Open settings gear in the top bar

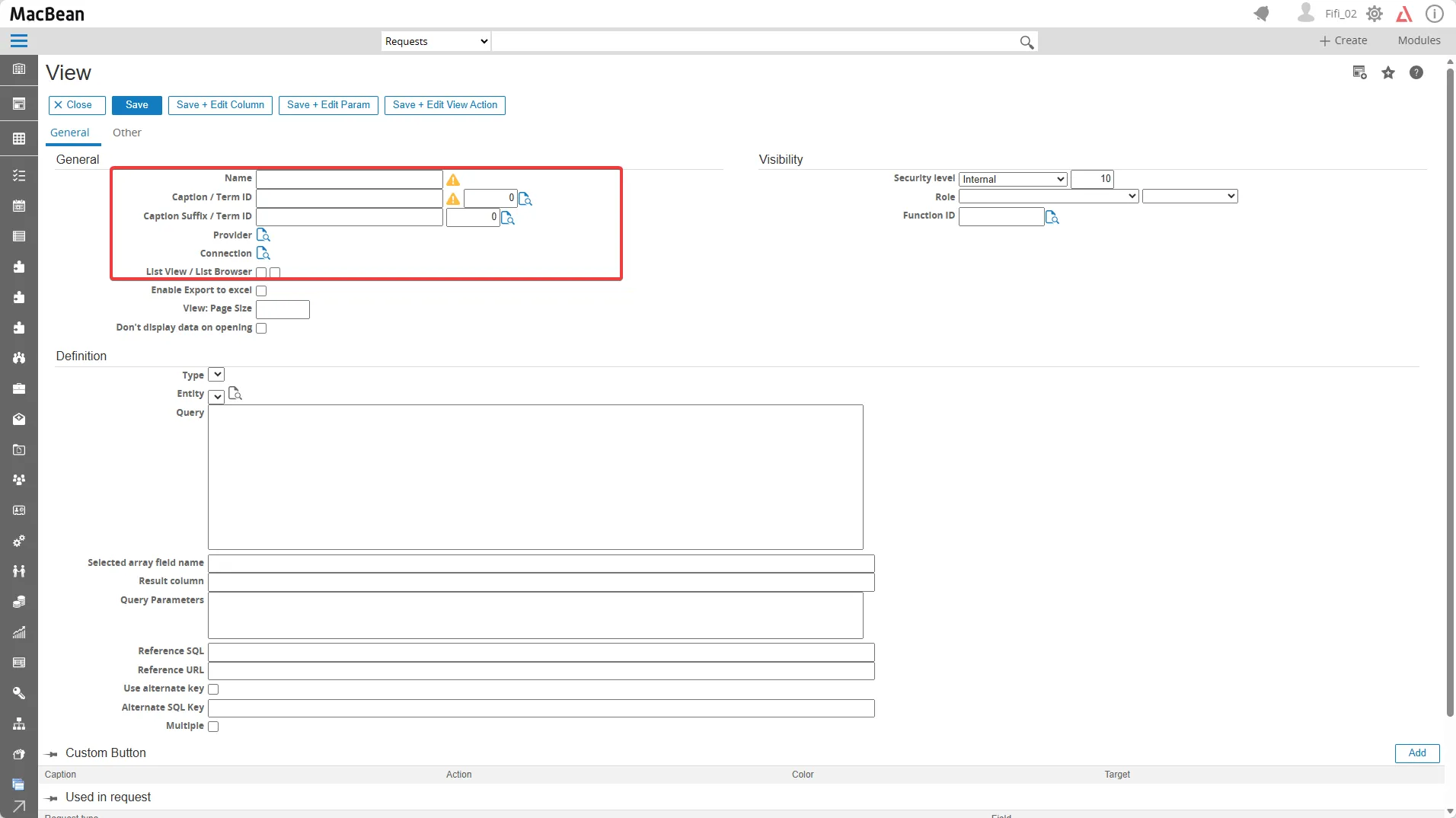[1375, 14]
